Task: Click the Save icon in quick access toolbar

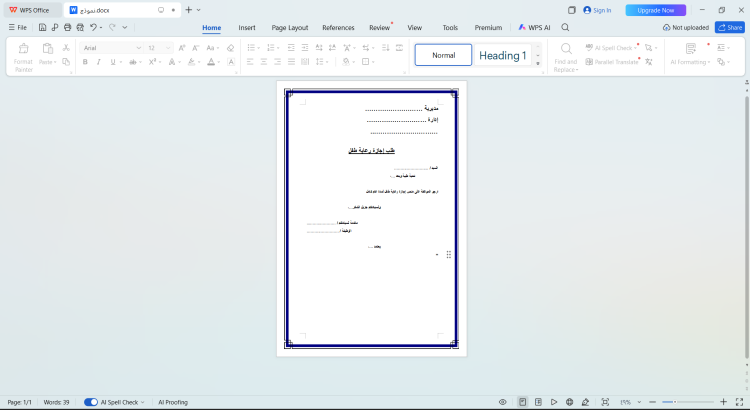Action: 43,28
